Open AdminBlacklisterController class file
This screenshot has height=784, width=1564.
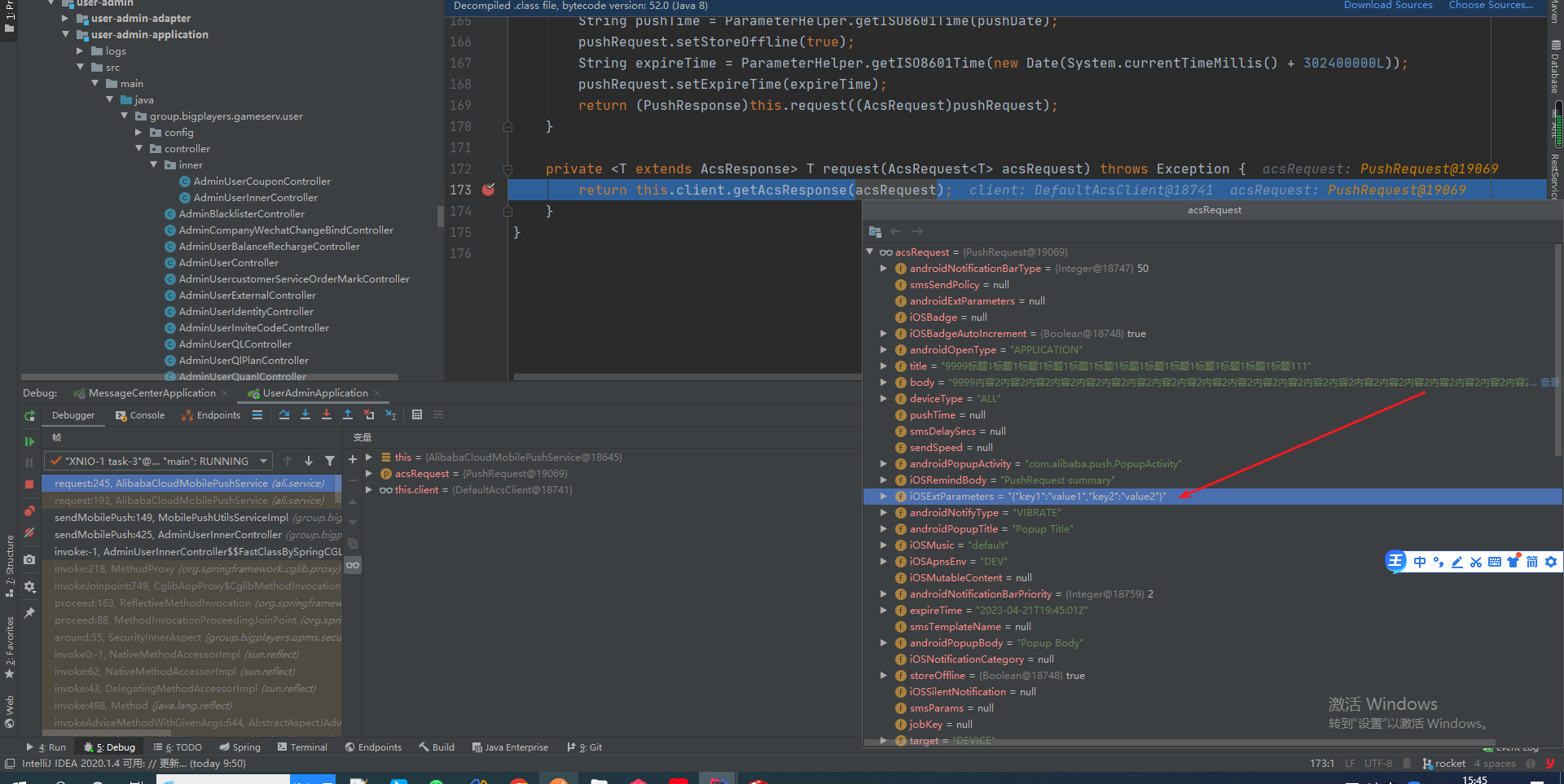pos(241,214)
